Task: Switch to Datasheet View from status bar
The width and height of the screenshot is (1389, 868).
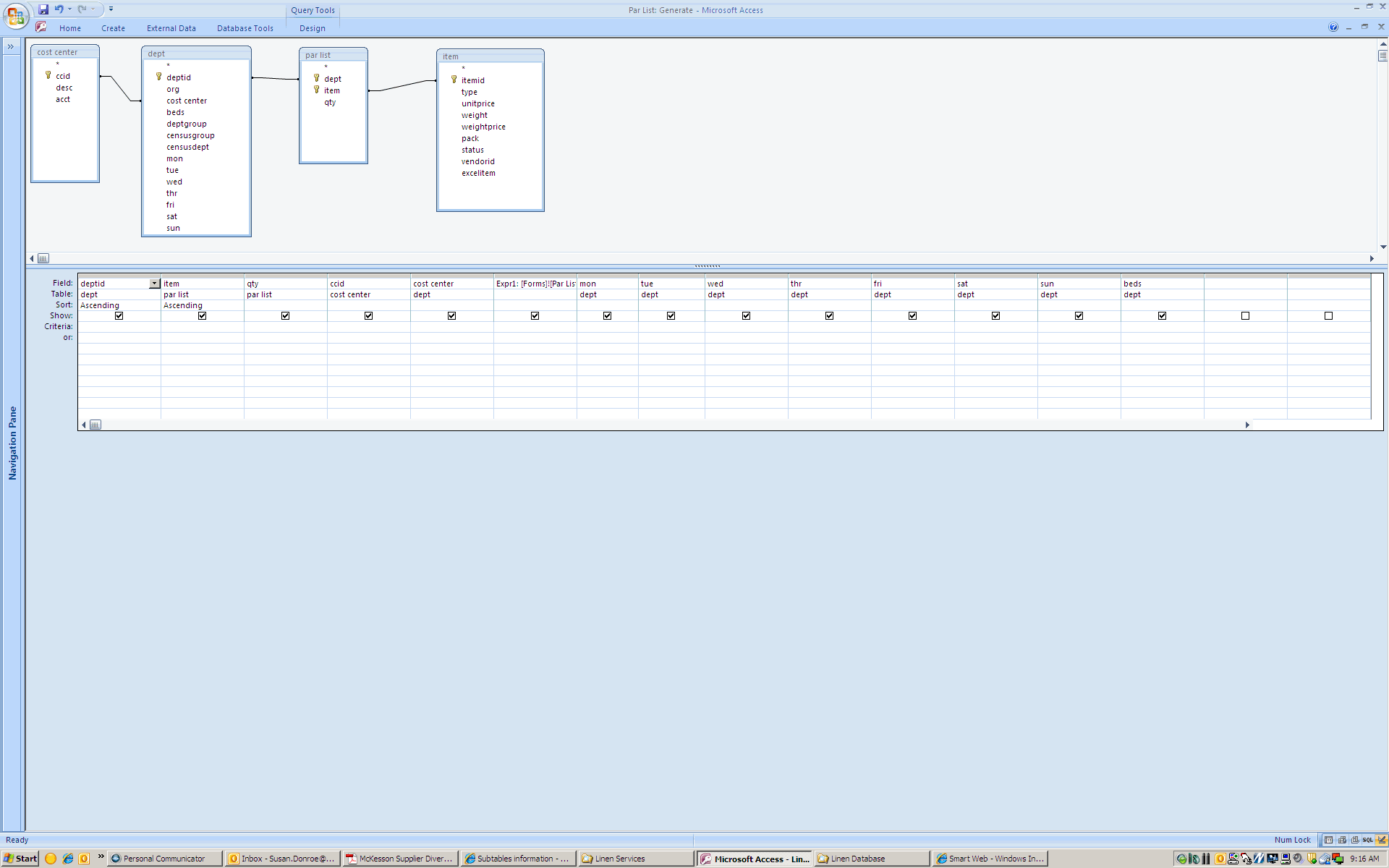Action: 1328,840
